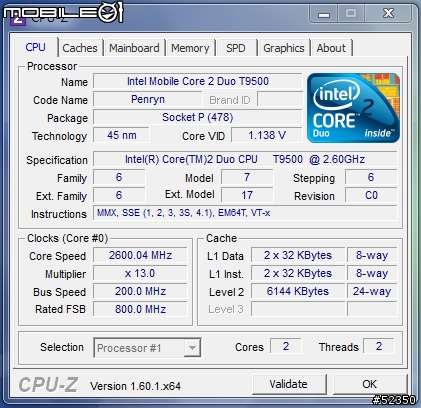Click the Intel Core 2 Duo logo
The width and height of the screenshot is (421, 408).
(x=353, y=108)
